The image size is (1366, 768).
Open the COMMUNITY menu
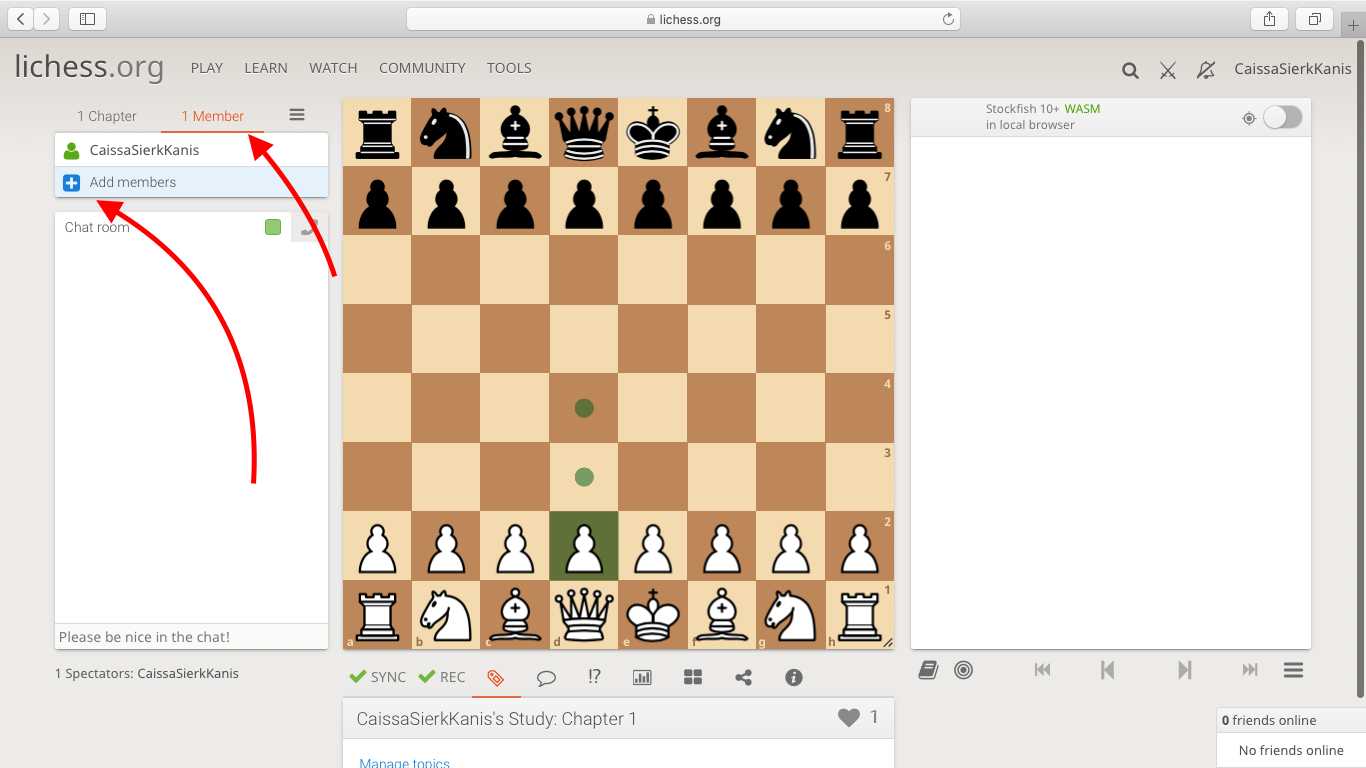coord(422,68)
